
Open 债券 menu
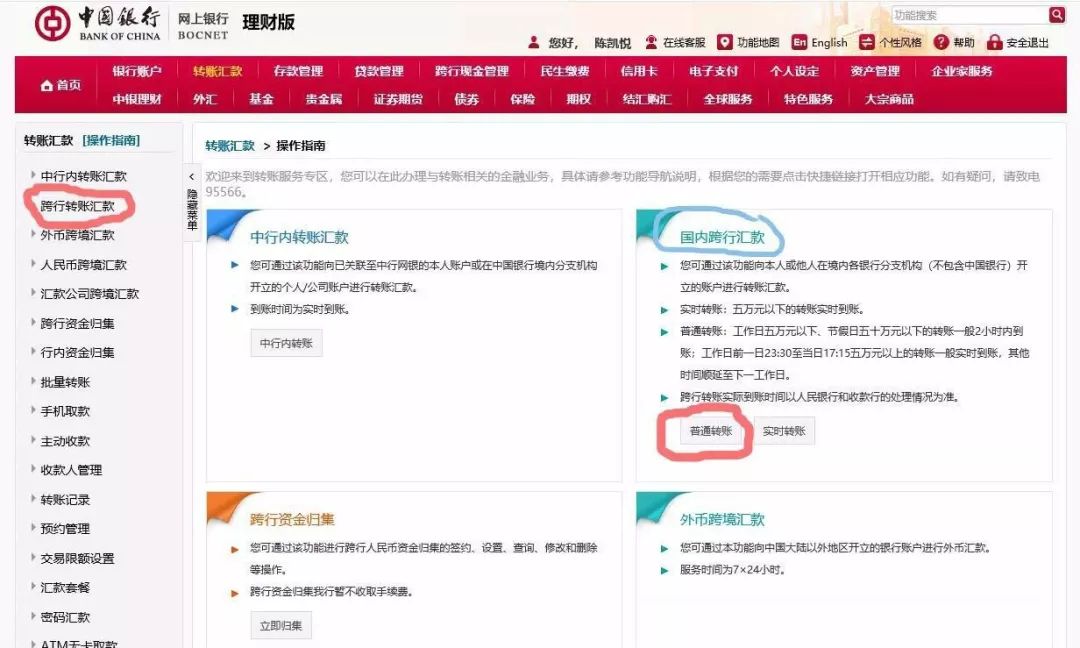(466, 99)
